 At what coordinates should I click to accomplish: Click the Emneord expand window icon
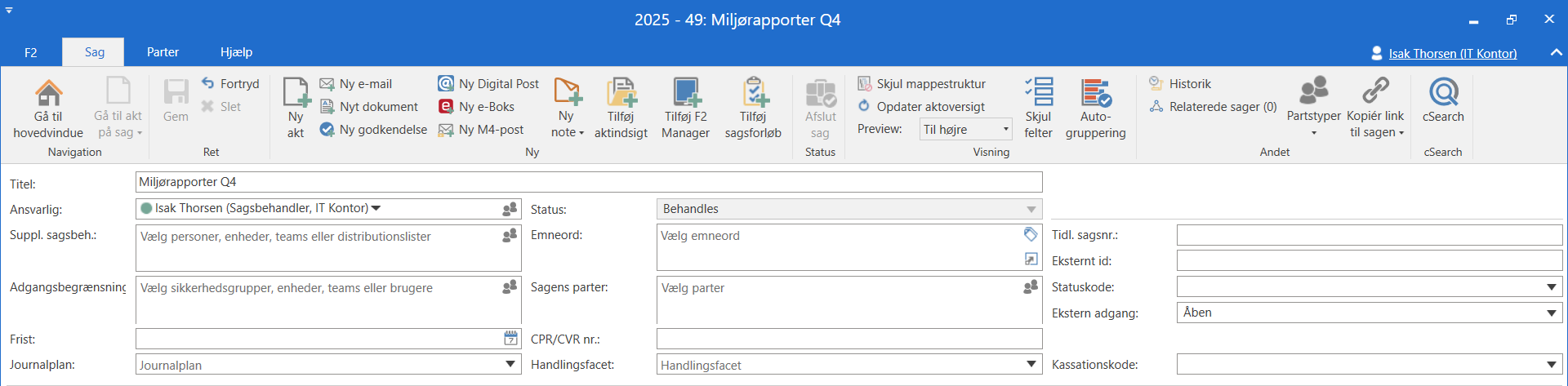pos(1031,259)
